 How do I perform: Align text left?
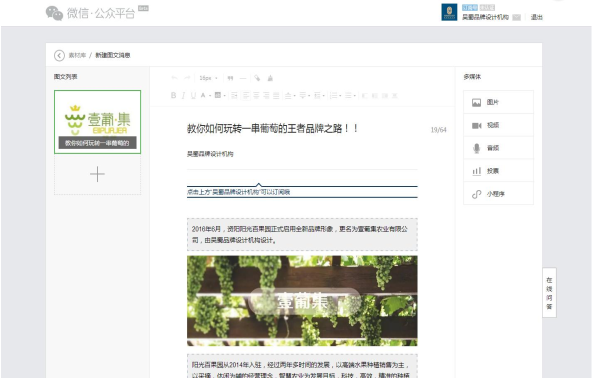[x=246, y=95]
